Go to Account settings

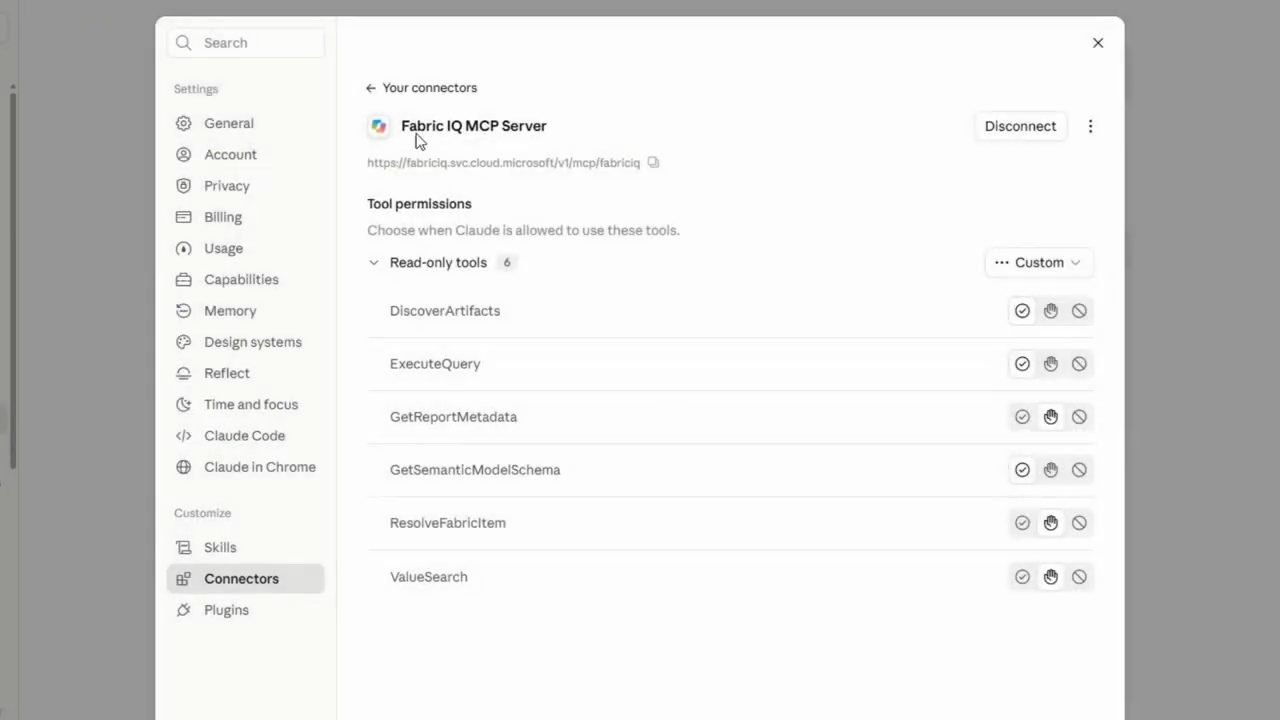point(245,154)
